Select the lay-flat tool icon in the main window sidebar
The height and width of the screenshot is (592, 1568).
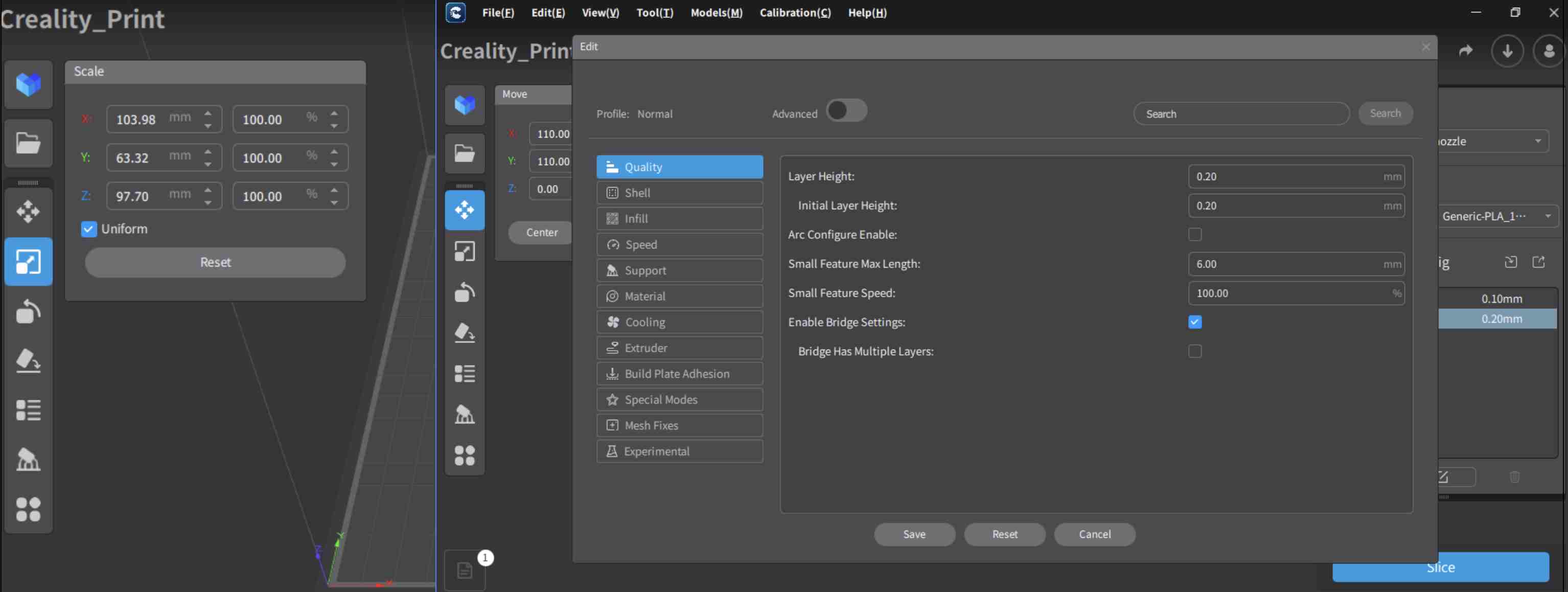465,332
